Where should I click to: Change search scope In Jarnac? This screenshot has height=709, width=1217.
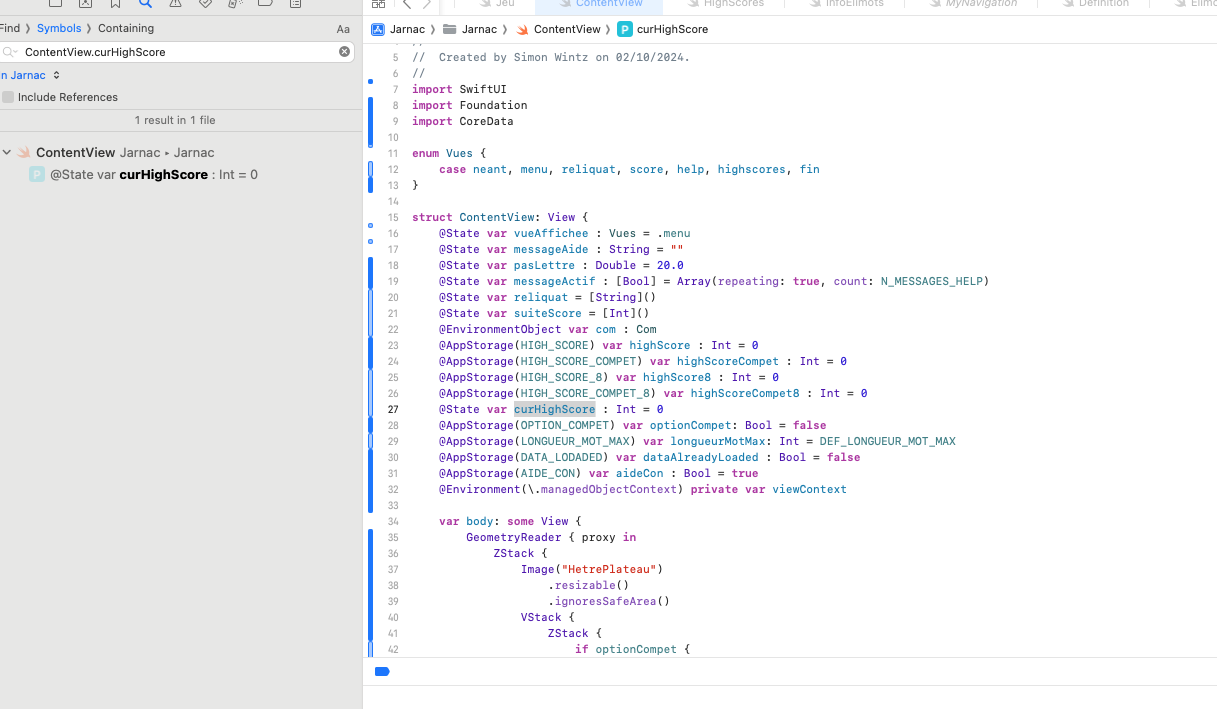point(31,75)
